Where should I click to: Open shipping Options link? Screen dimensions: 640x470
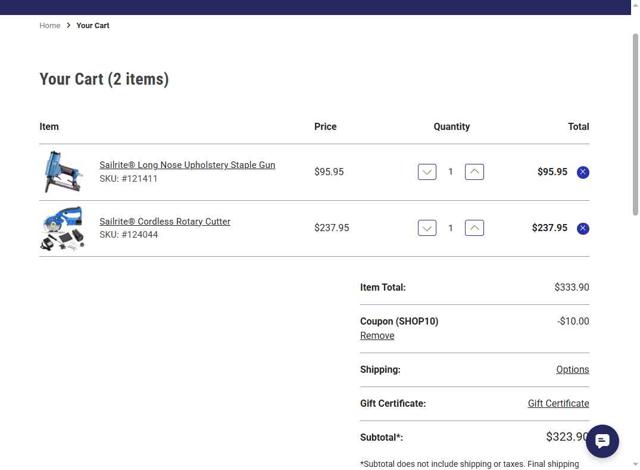[572, 369]
